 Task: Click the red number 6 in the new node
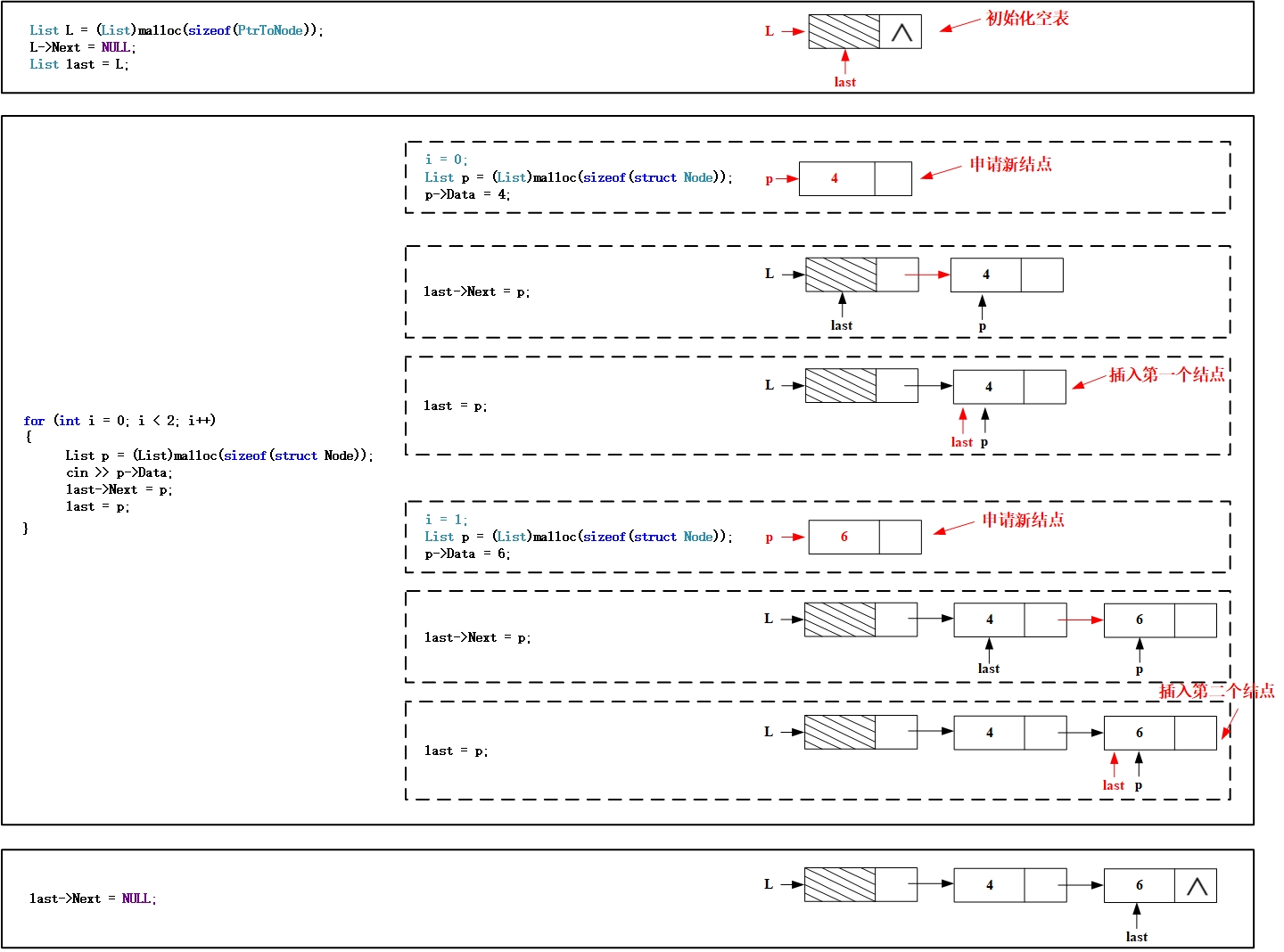pos(844,537)
